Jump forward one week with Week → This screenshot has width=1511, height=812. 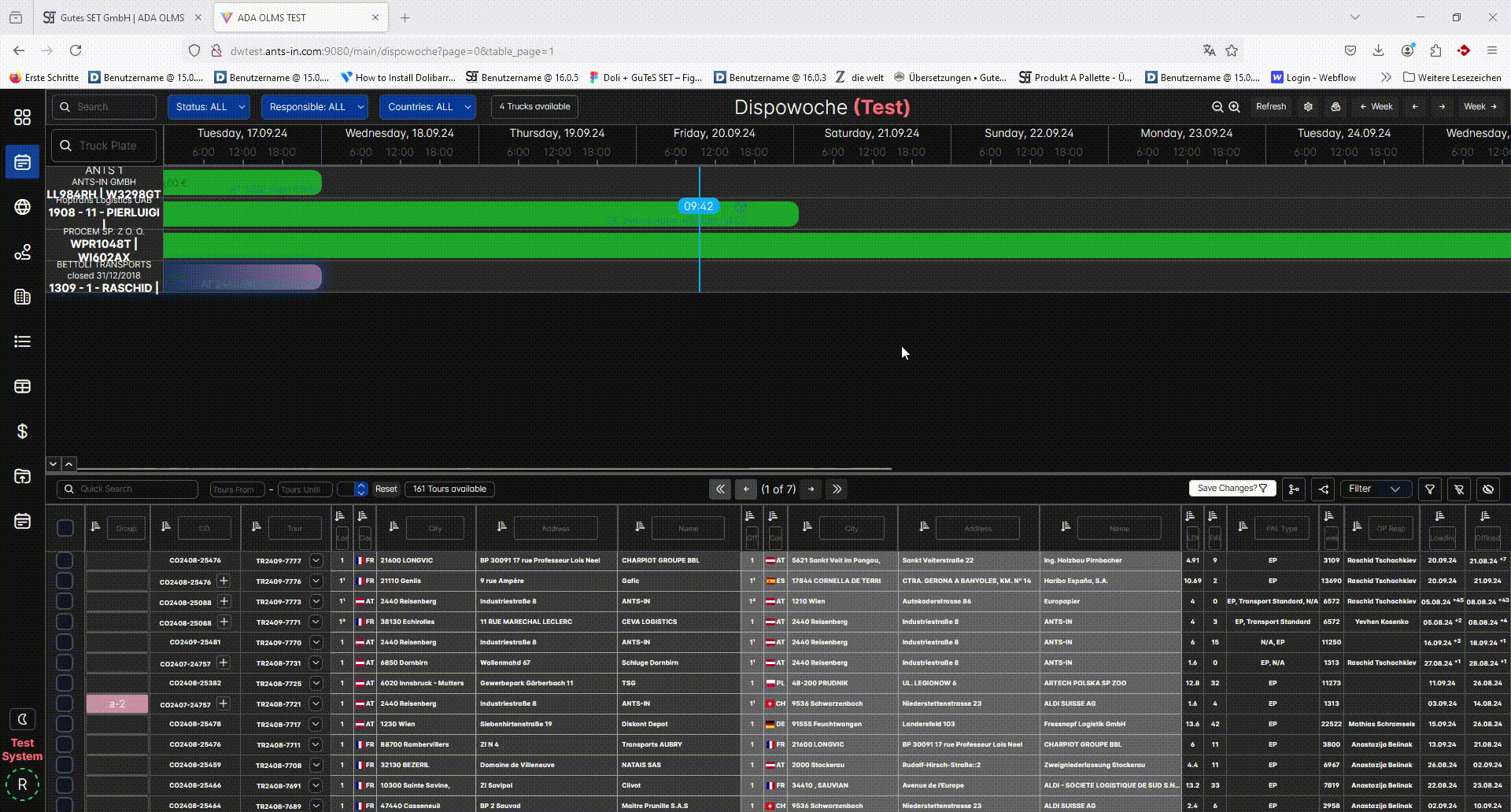point(1480,107)
